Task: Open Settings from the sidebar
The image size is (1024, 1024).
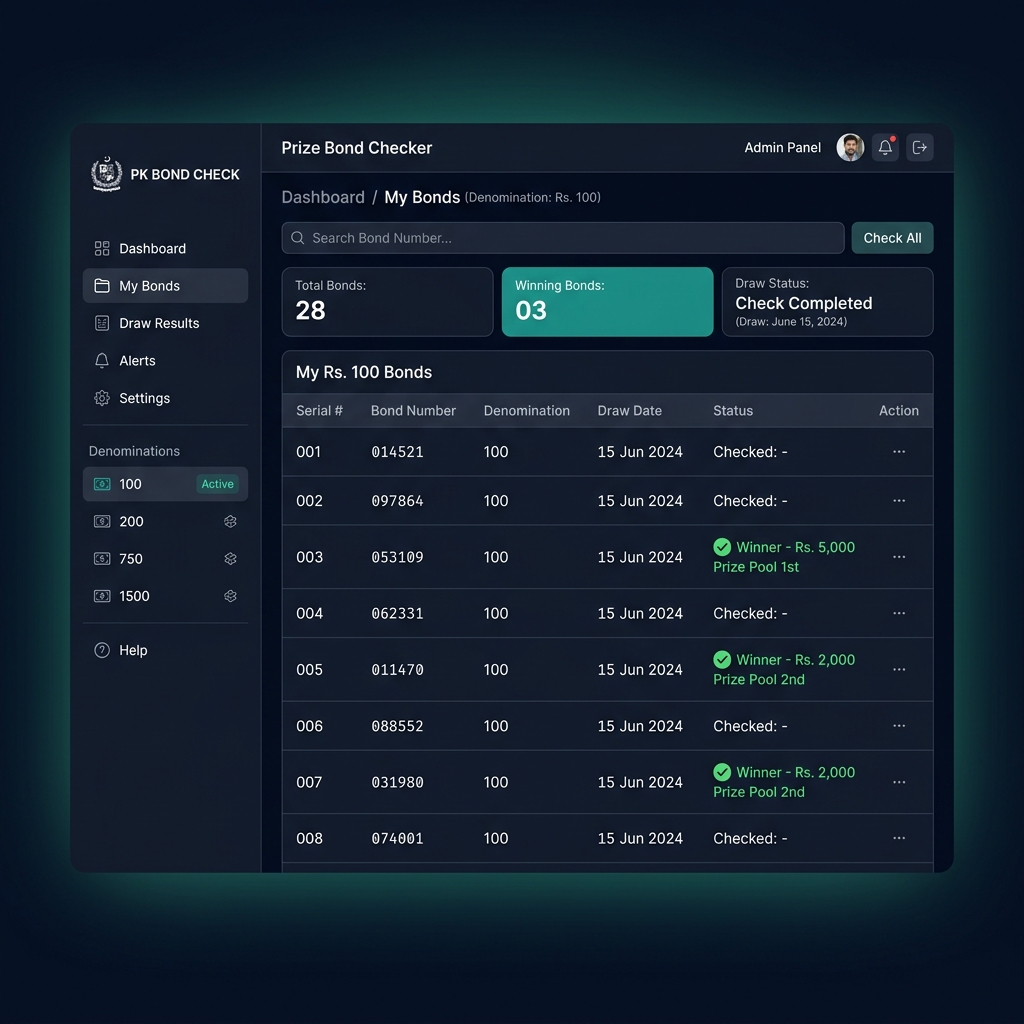Action: pos(165,398)
